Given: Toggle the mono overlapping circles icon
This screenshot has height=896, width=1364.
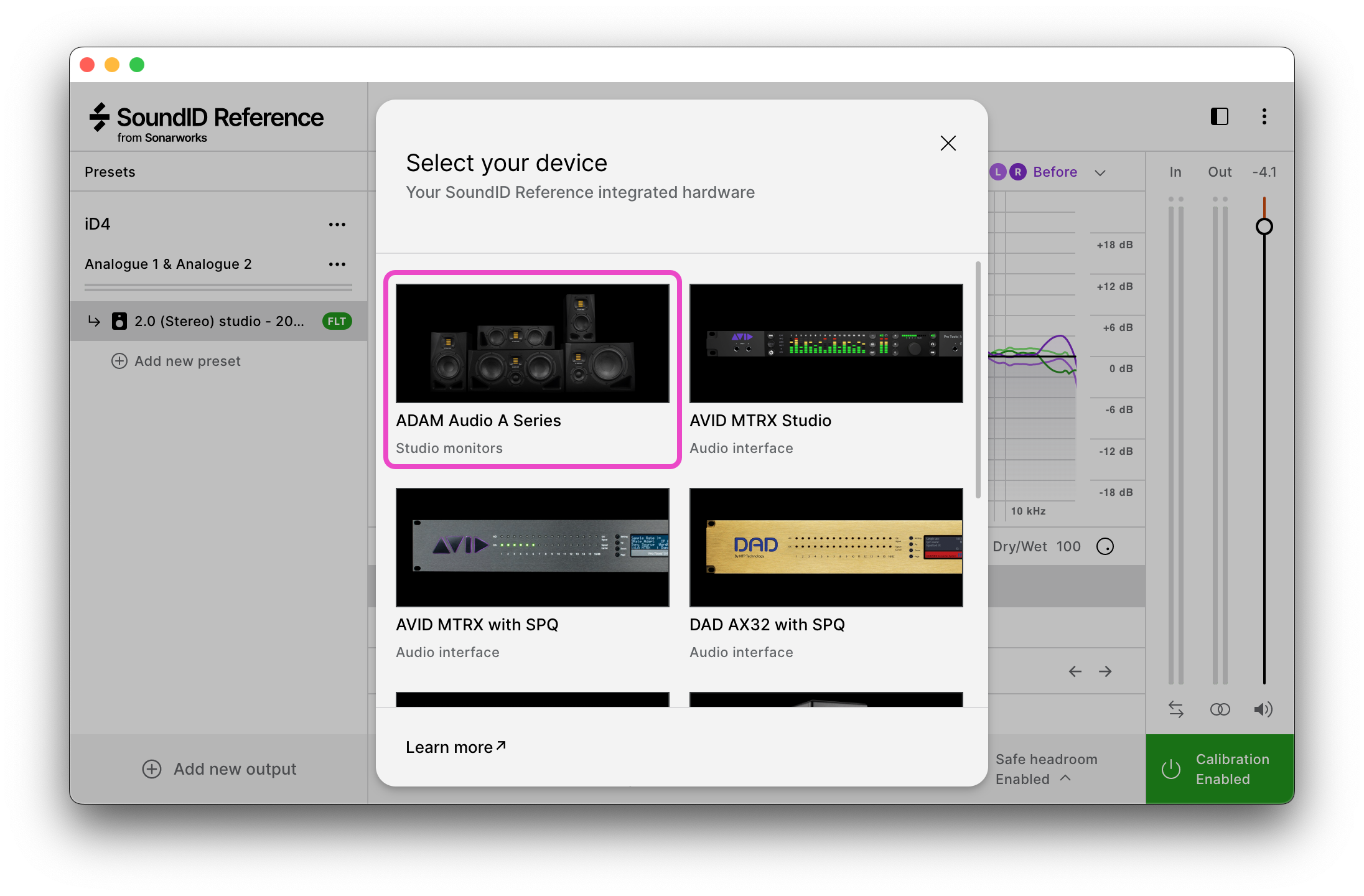Looking at the screenshot, I should (1220, 709).
